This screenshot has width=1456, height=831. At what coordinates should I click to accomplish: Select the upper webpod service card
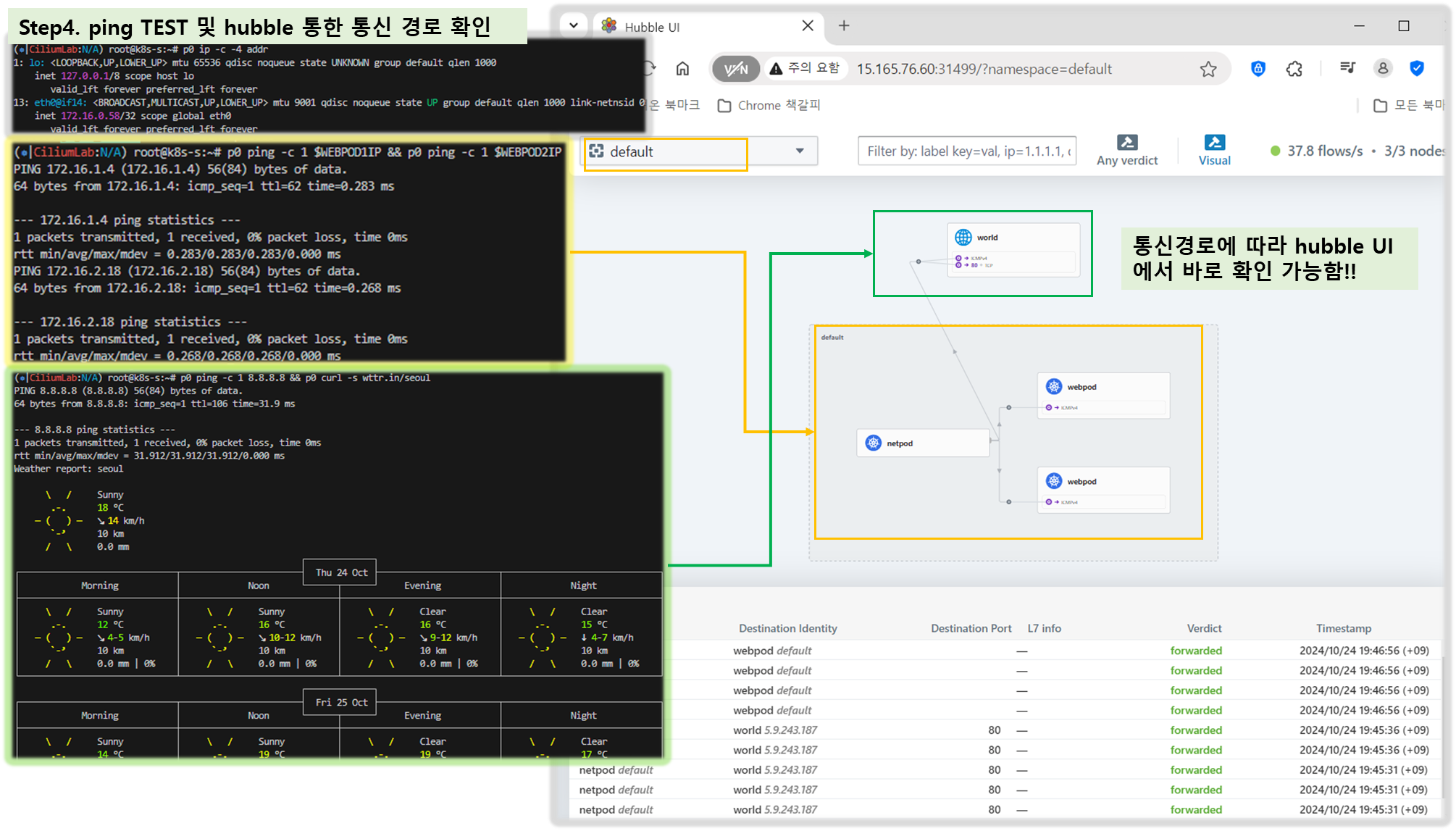[1103, 395]
